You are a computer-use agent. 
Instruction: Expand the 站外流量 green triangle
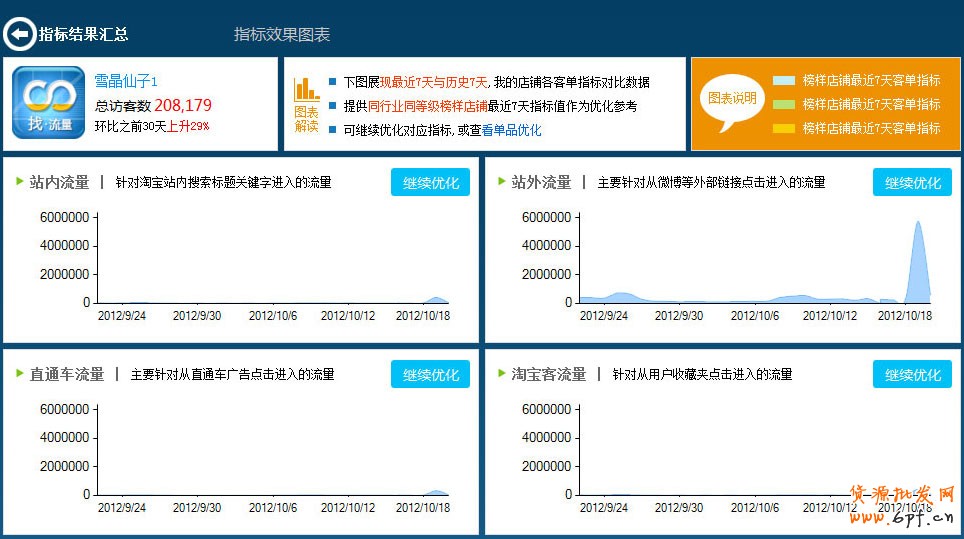(x=502, y=182)
